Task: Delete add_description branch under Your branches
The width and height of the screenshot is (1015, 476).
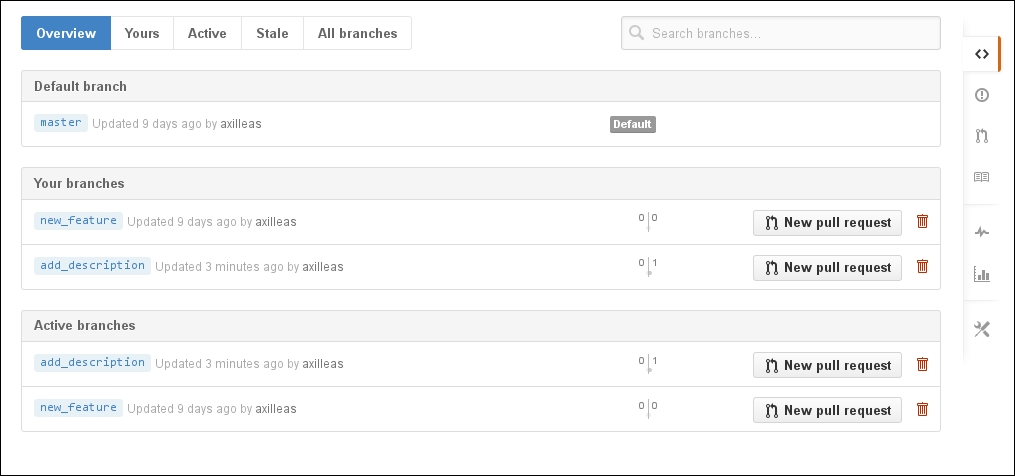Action: tap(922, 266)
